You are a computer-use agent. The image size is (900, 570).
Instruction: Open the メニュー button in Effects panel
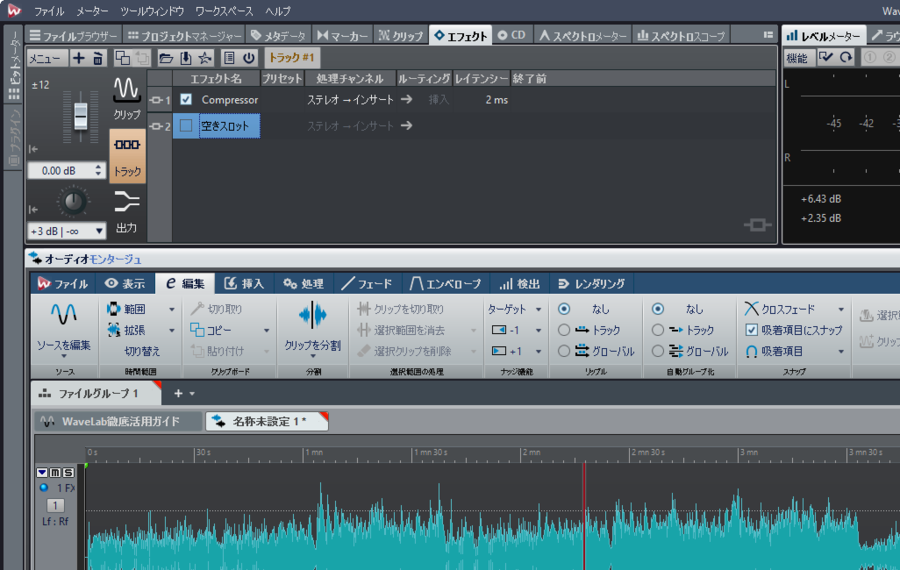(45, 58)
